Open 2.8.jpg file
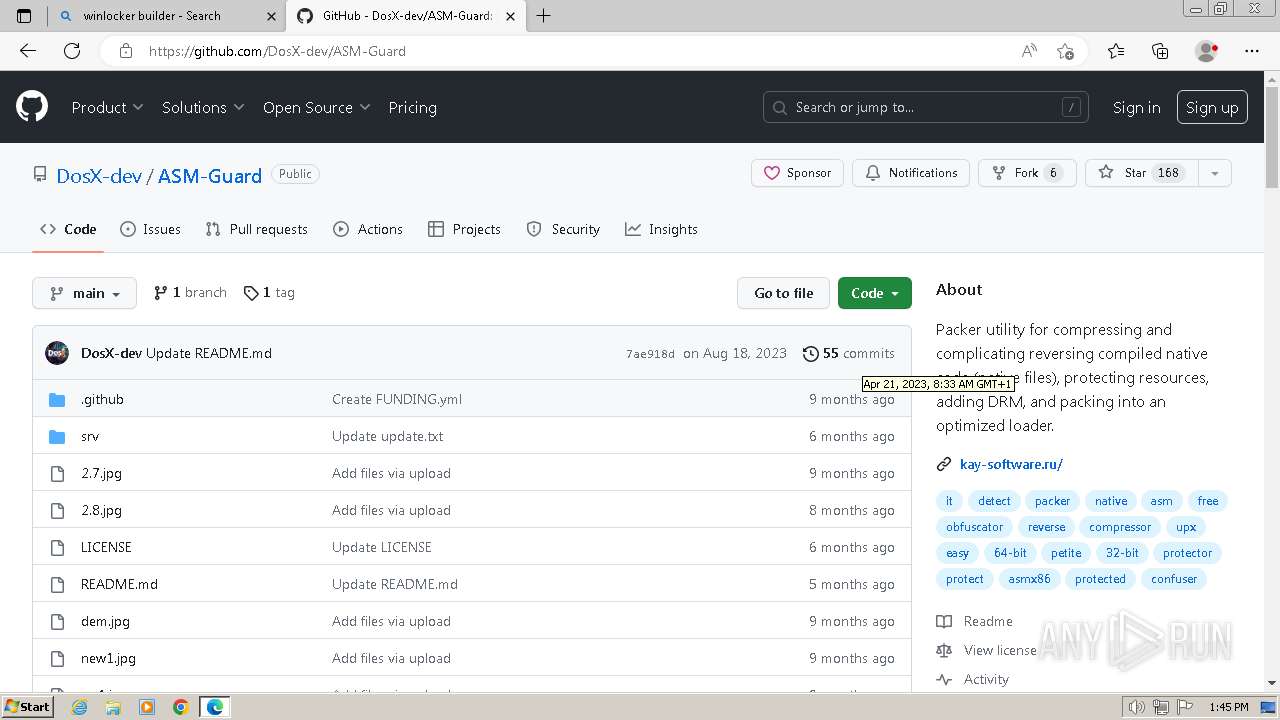 pyautogui.click(x=101, y=510)
